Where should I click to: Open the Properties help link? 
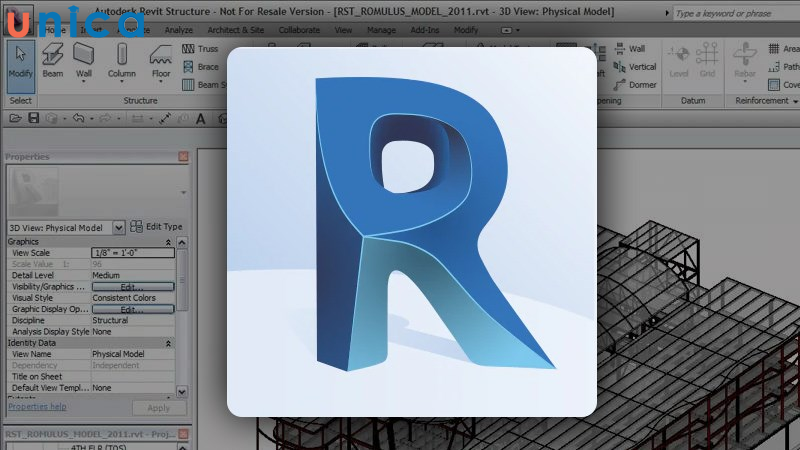click(37, 407)
